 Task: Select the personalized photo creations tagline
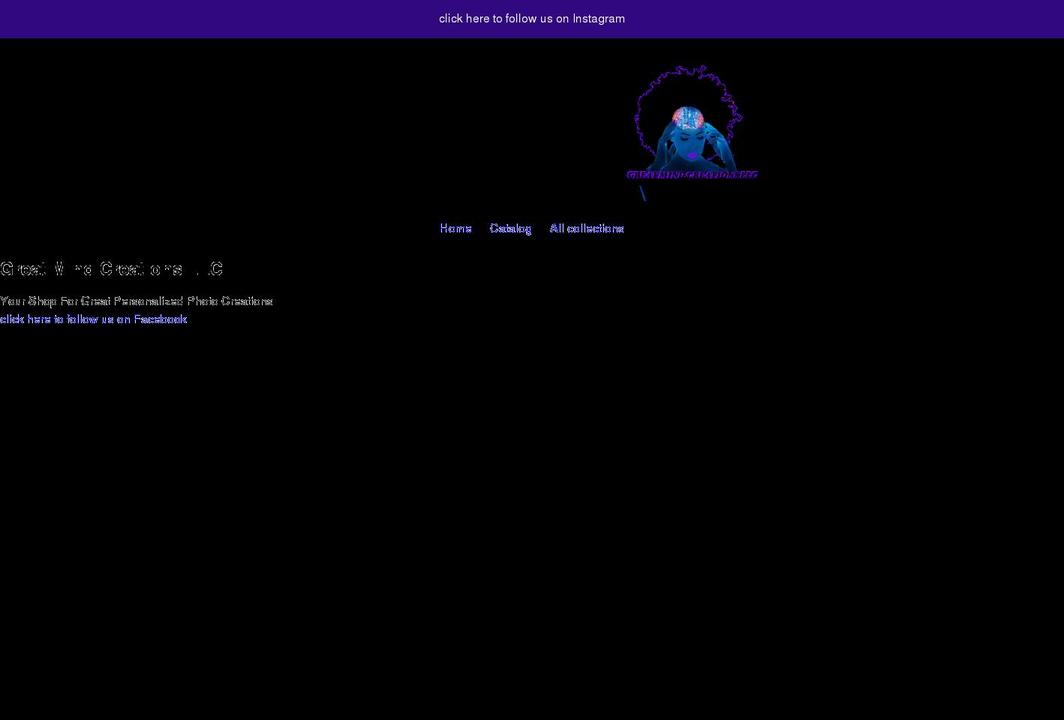pyautogui.click(x=136, y=300)
